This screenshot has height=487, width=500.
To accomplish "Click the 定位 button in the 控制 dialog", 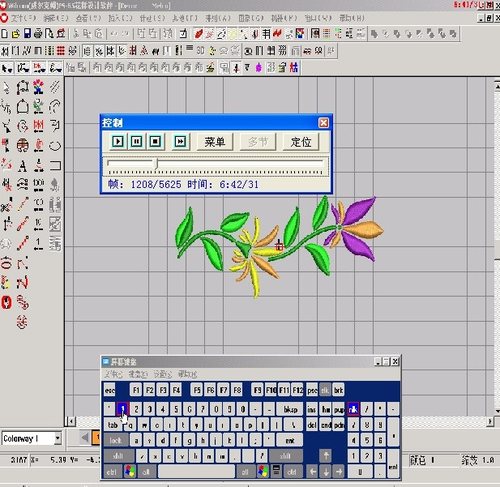I will click(x=301, y=142).
